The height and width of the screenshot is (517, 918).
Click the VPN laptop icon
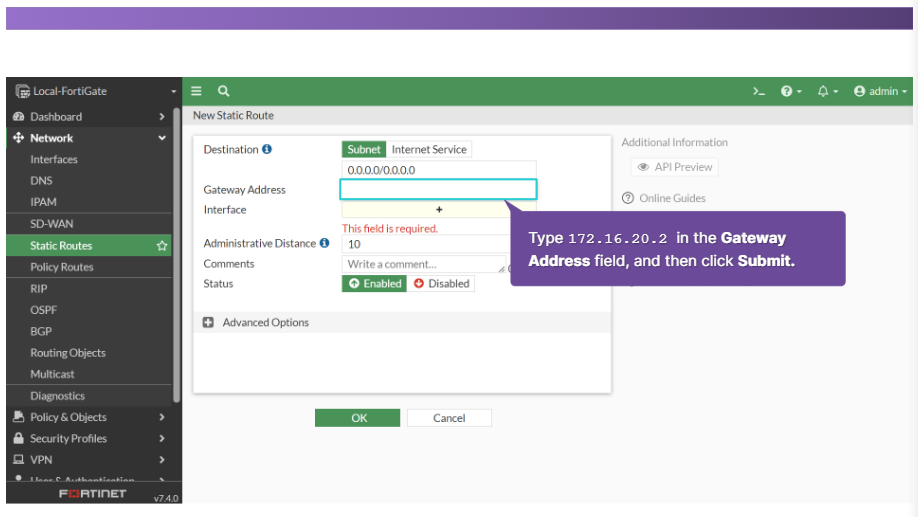click(19, 460)
